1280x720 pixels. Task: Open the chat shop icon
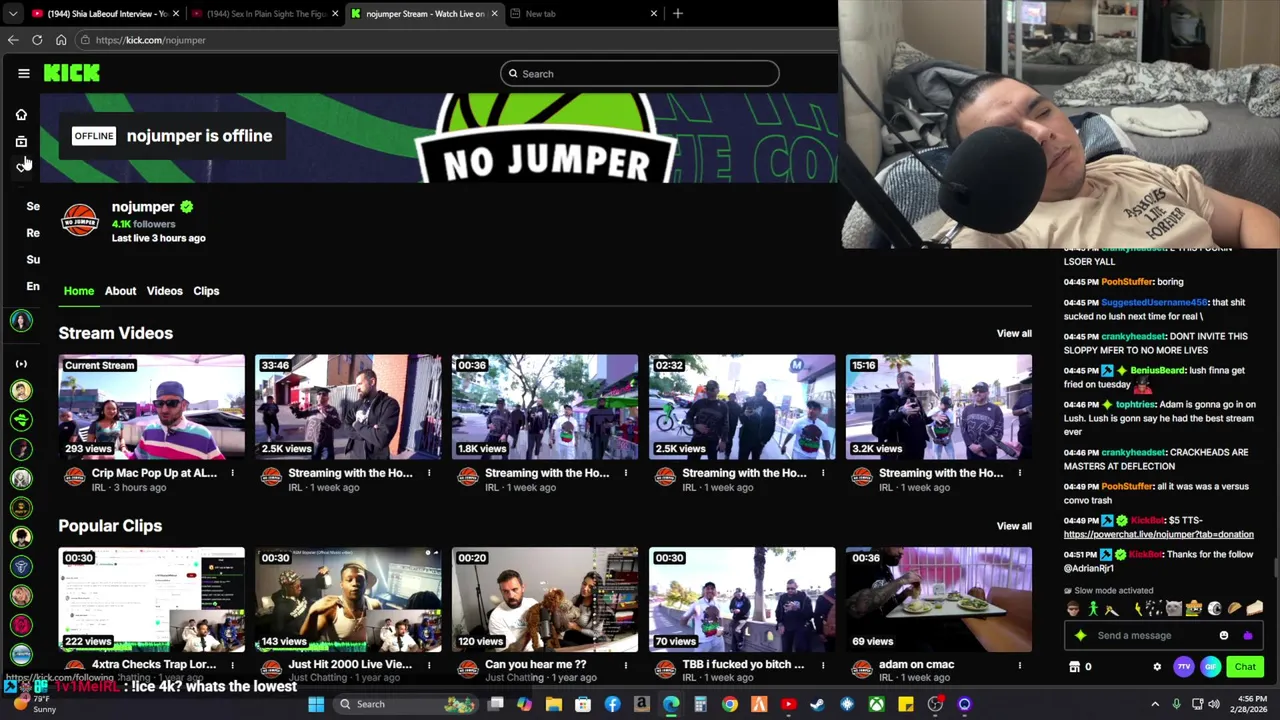point(1074,667)
